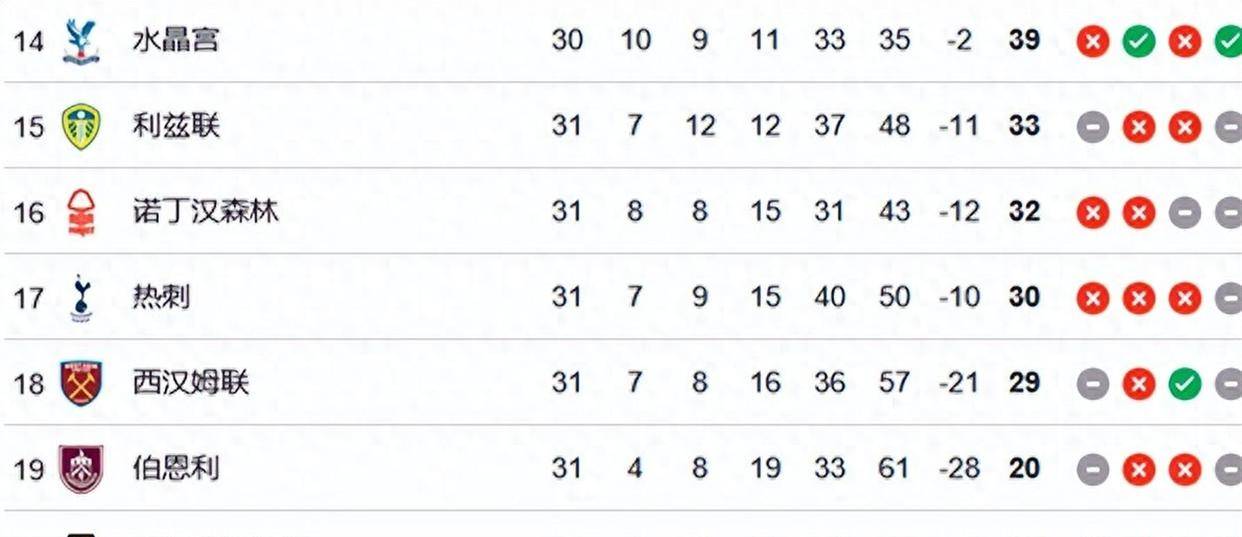Click the first grey draw icon for 诺丁汉森林
The height and width of the screenshot is (537, 1242).
(1184, 212)
